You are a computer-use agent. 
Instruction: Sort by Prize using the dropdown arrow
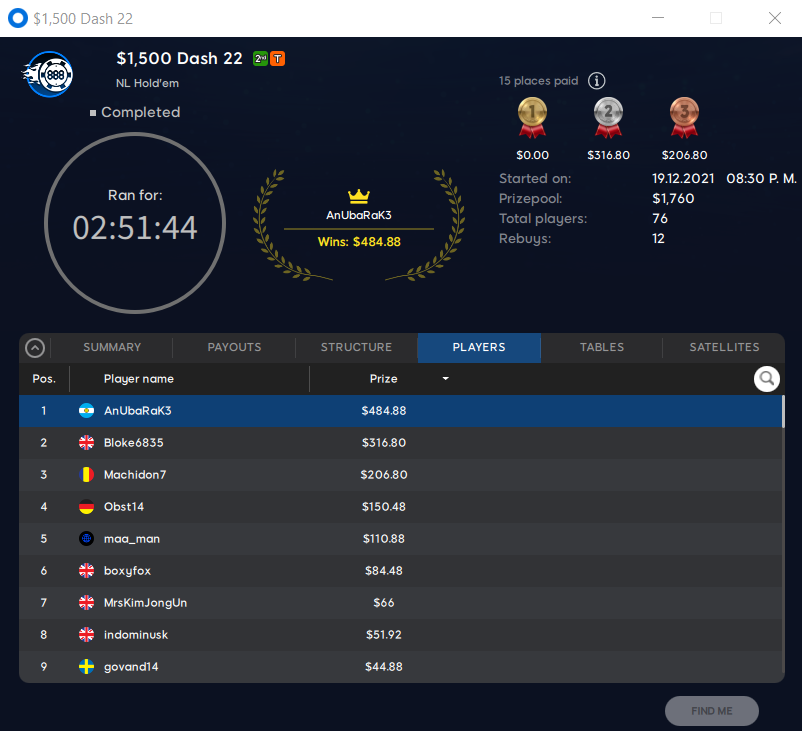pyautogui.click(x=445, y=379)
